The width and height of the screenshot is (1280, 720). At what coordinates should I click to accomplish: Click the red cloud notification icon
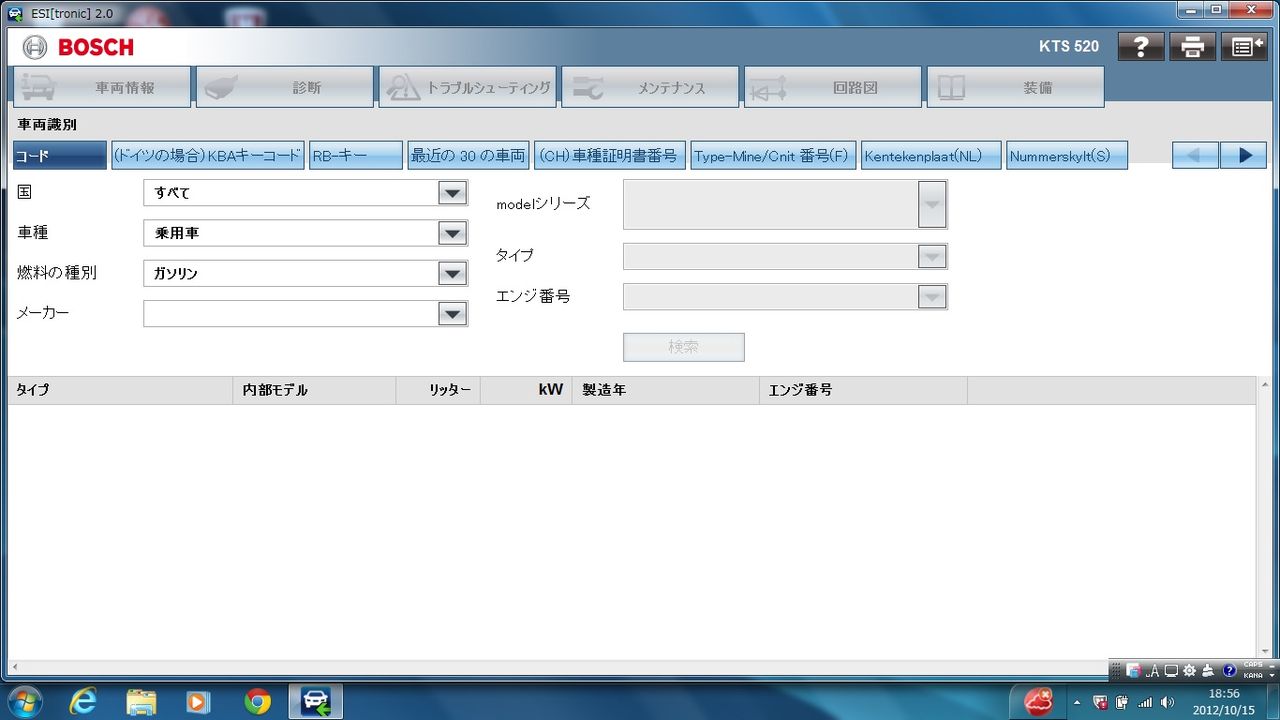1038,701
